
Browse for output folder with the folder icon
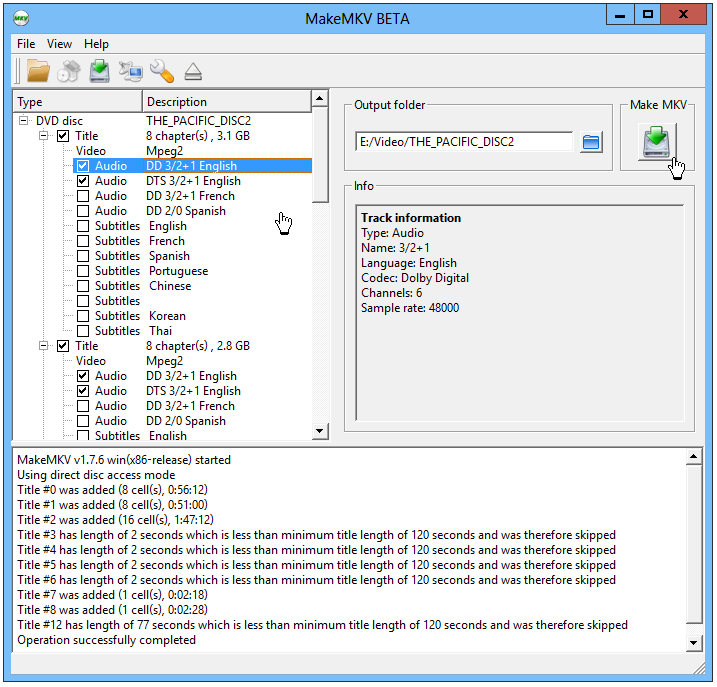click(x=591, y=142)
